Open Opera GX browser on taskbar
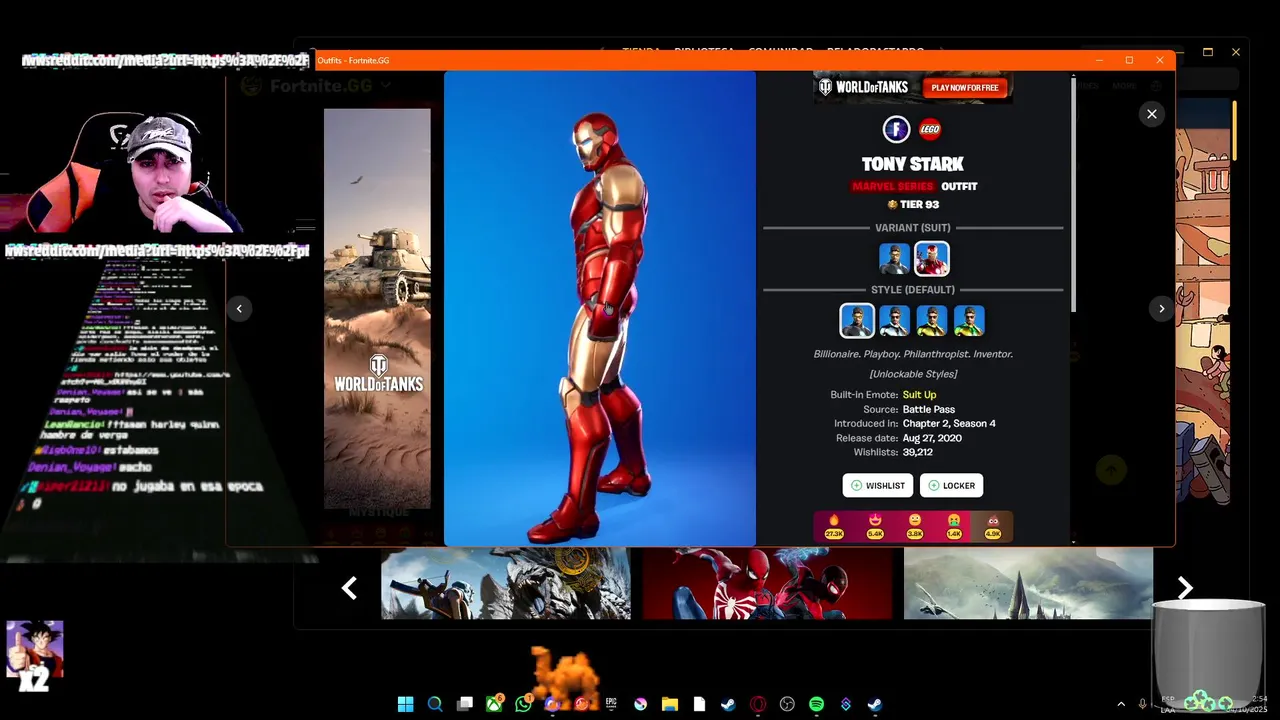The image size is (1280, 720). tap(758, 704)
